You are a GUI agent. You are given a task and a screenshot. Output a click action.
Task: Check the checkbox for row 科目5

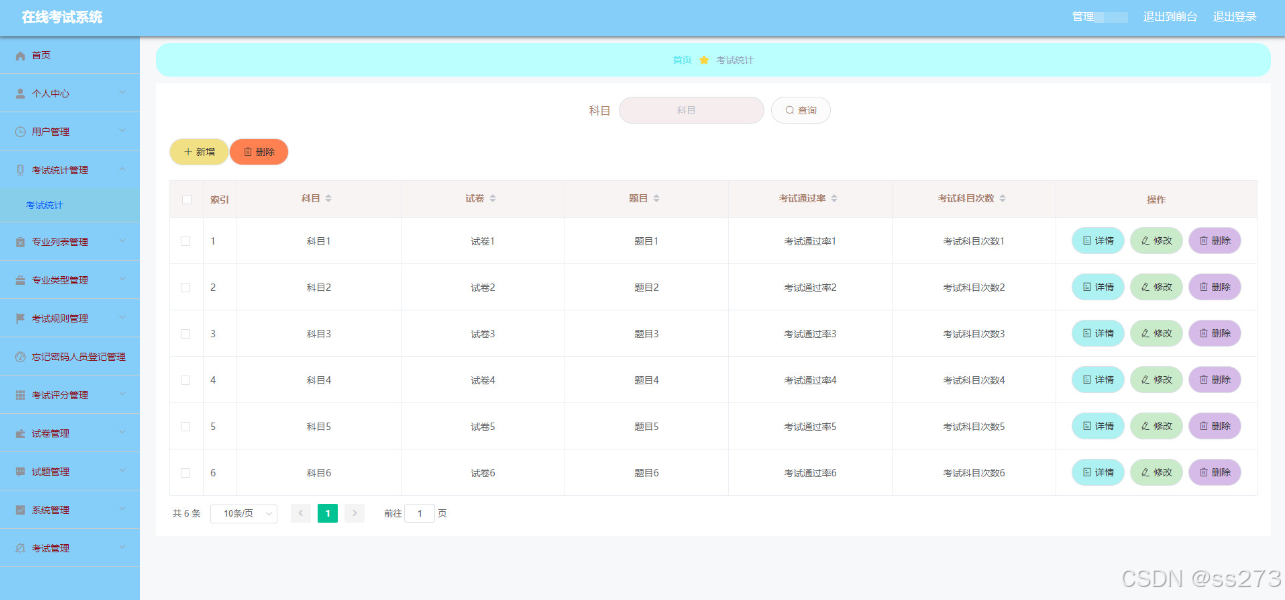pyautogui.click(x=185, y=426)
